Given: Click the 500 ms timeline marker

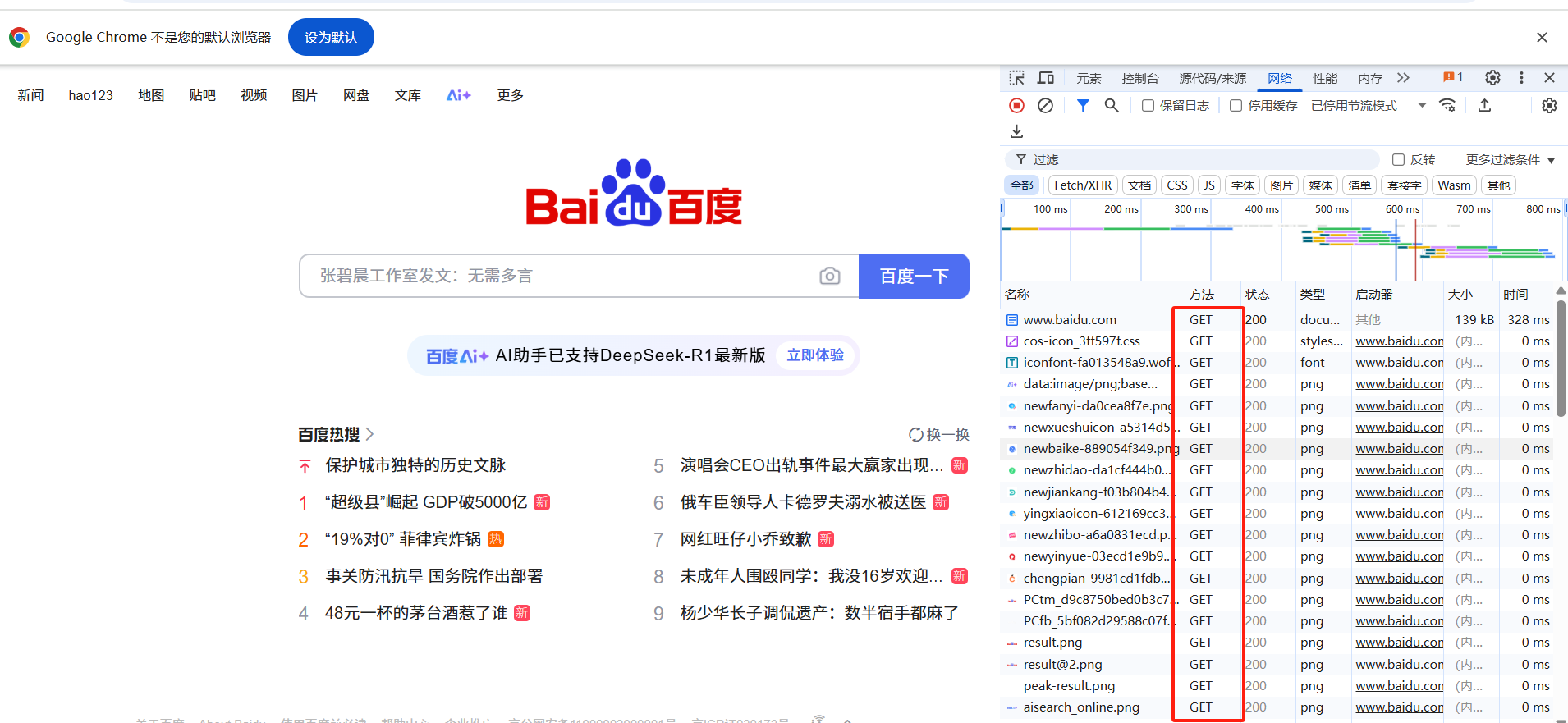Looking at the screenshot, I should [1332, 209].
